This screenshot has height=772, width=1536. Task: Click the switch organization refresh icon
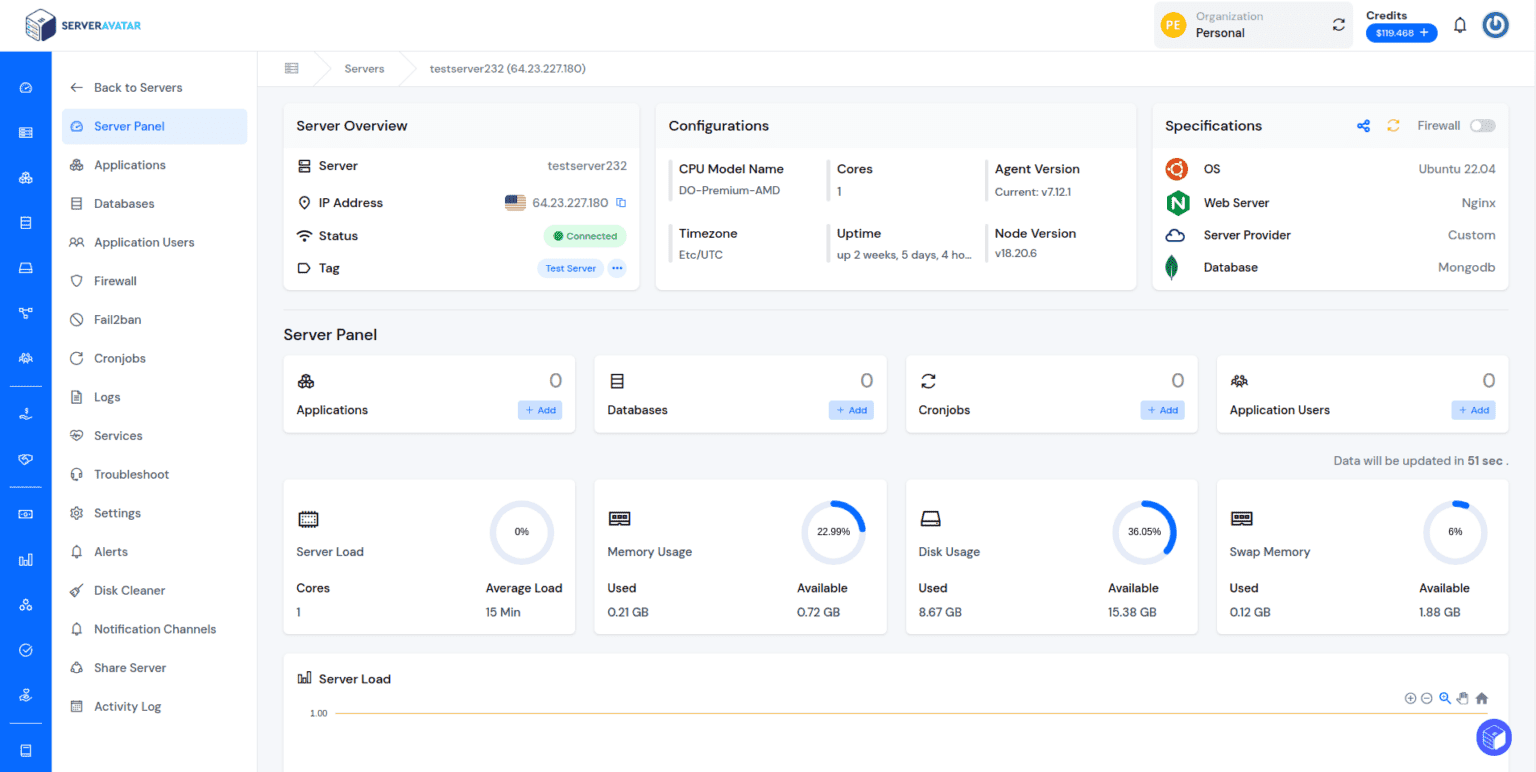tap(1339, 25)
